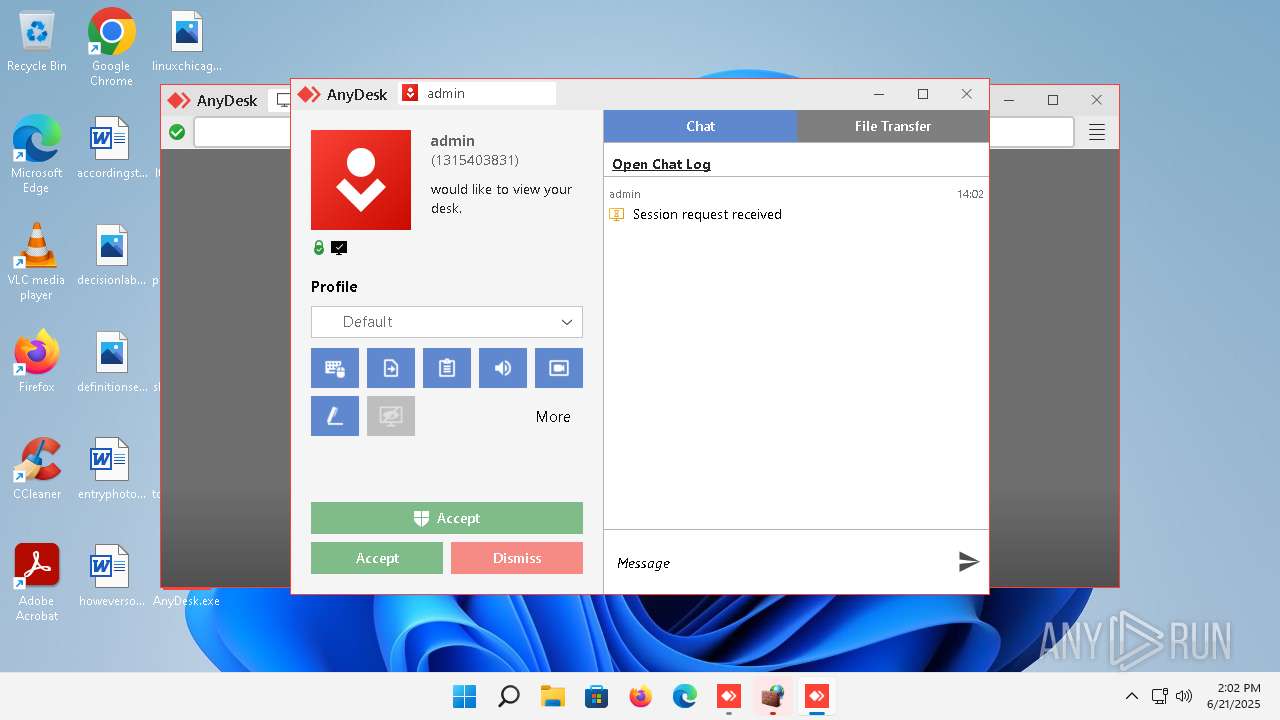The image size is (1280, 720).
Task: Open volume control in system tray
Action: pos(1185,696)
